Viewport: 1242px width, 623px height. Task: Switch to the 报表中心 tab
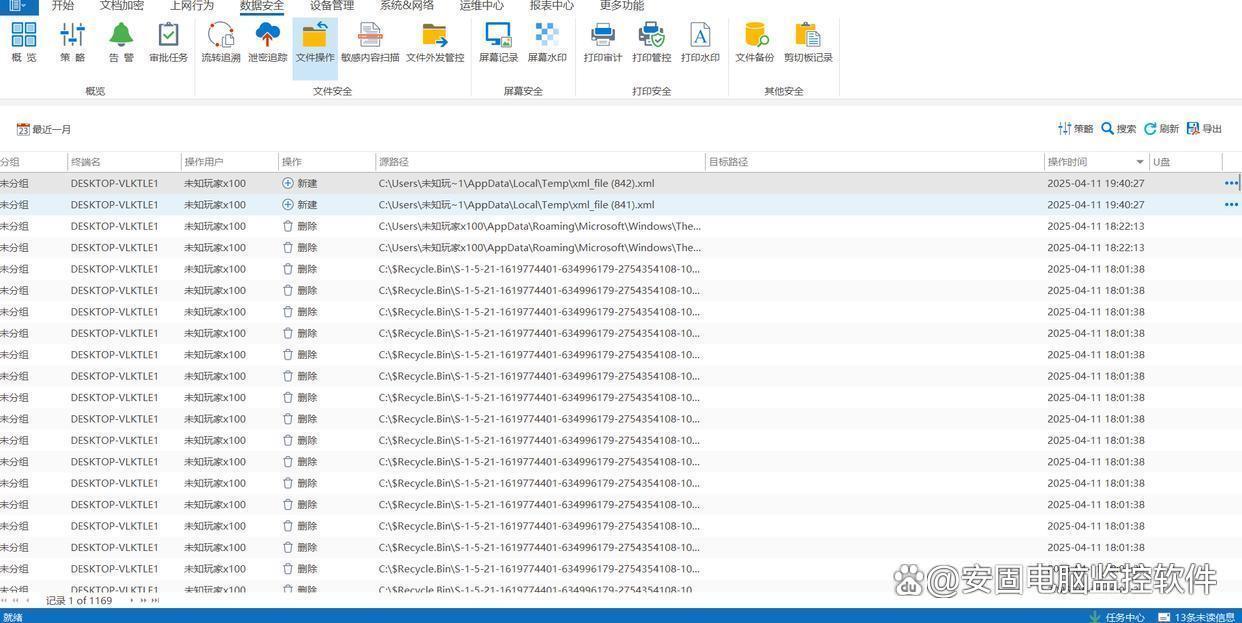tap(551, 6)
